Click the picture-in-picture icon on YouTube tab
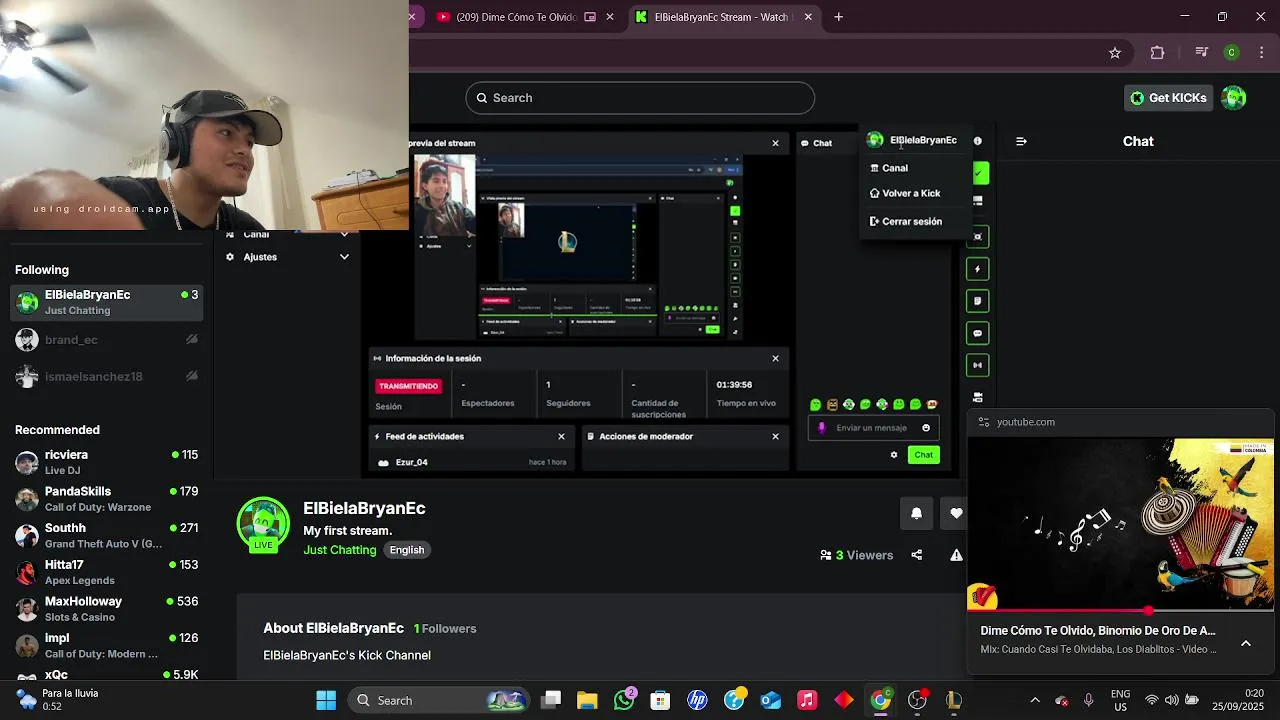 590,17
